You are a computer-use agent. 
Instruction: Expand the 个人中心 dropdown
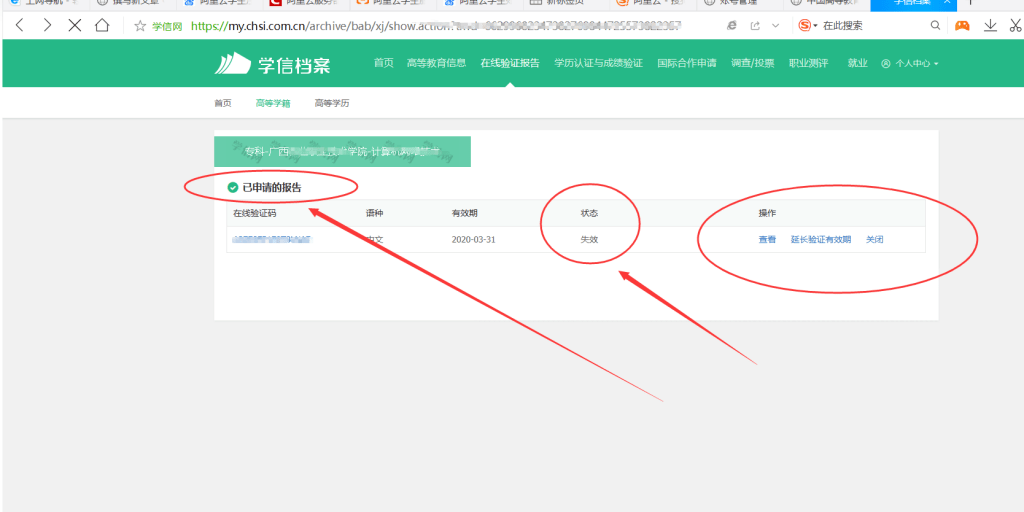[x=910, y=64]
